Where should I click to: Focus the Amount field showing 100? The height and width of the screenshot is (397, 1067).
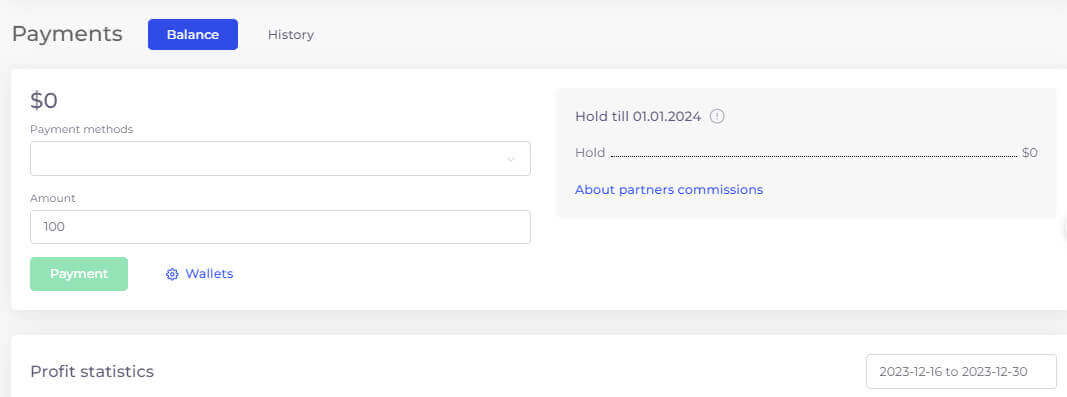[x=280, y=227]
